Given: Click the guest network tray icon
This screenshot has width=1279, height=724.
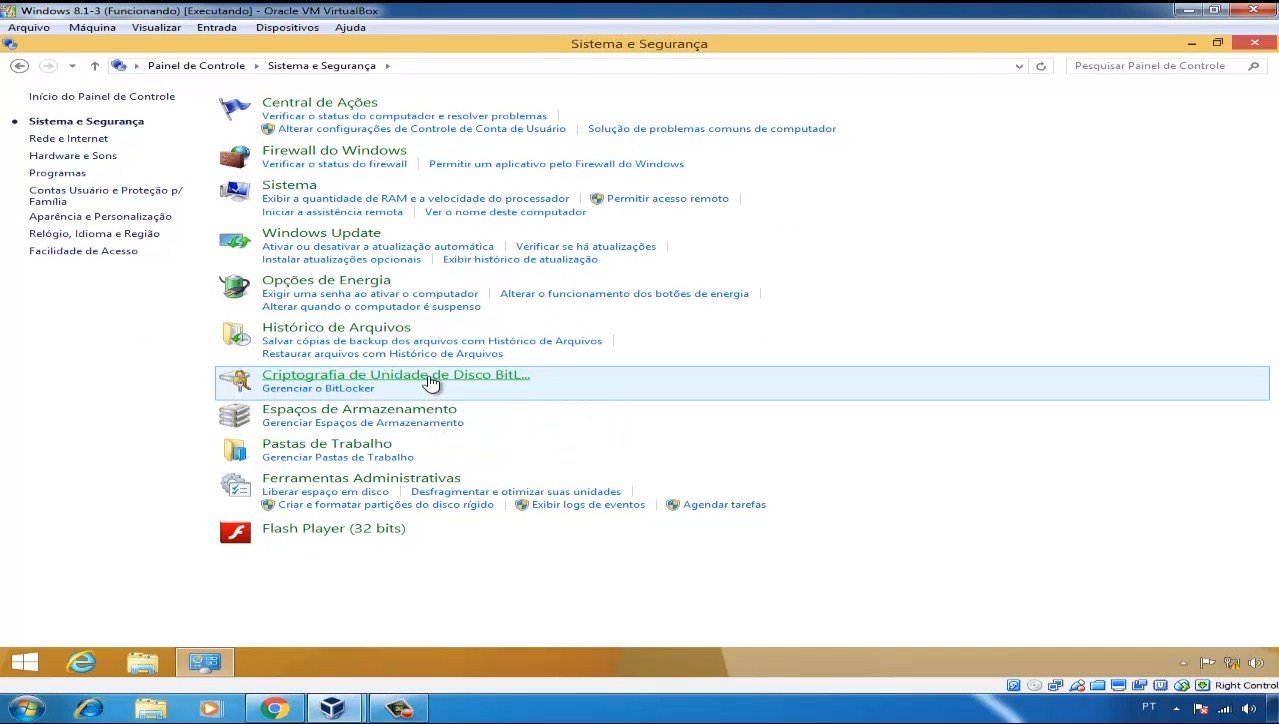Looking at the screenshot, I should click(x=1232, y=663).
